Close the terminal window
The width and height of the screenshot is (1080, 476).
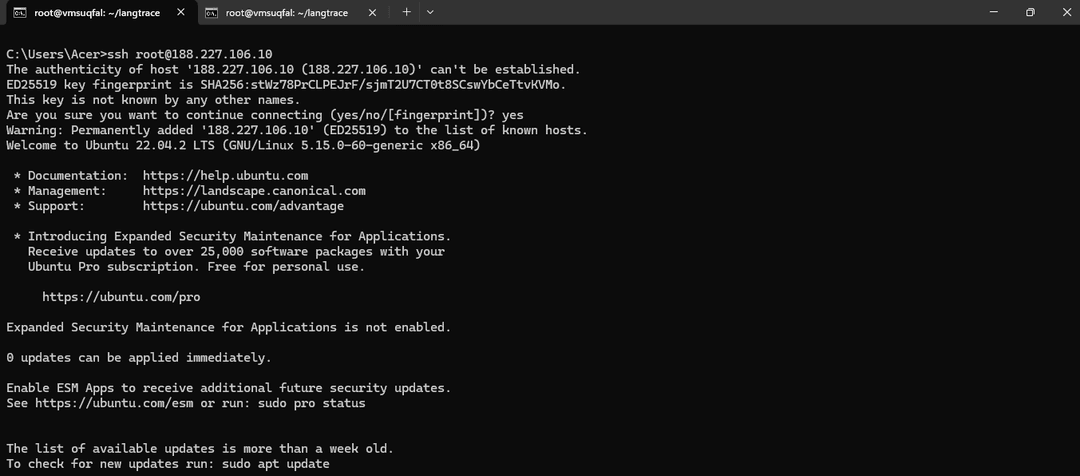[1064, 12]
